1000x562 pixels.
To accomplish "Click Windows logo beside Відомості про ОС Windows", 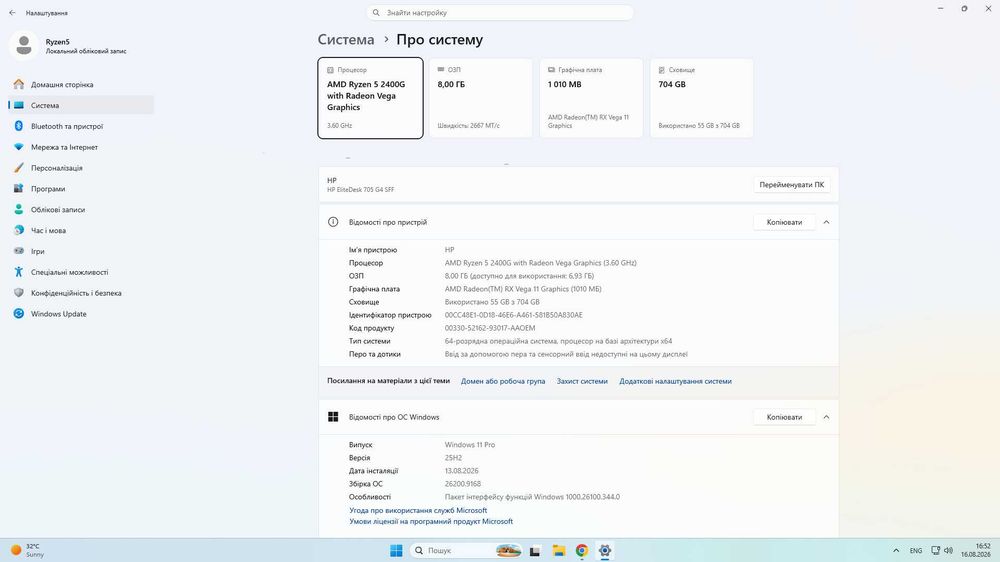I will (333, 417).
